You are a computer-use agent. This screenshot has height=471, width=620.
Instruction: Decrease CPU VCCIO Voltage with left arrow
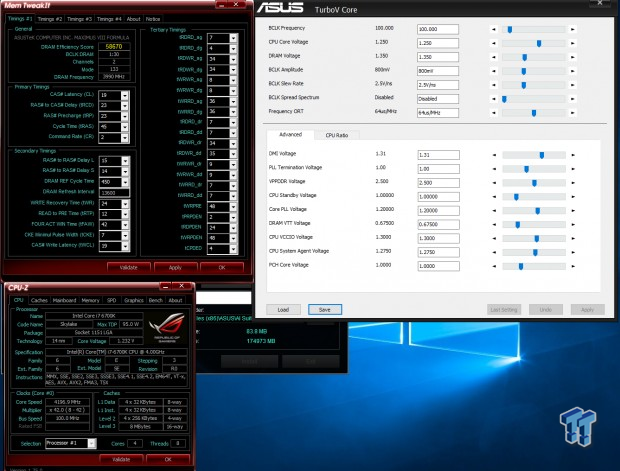coord(494,238)
